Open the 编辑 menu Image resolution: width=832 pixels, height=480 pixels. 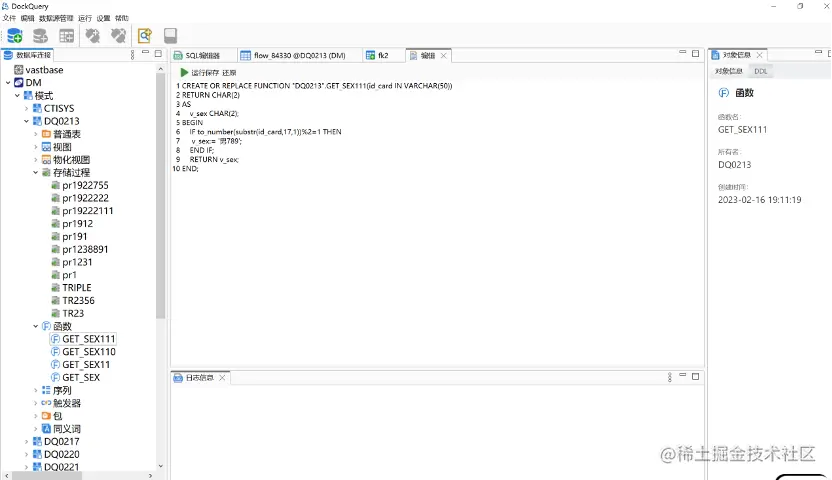pos(27,18)
